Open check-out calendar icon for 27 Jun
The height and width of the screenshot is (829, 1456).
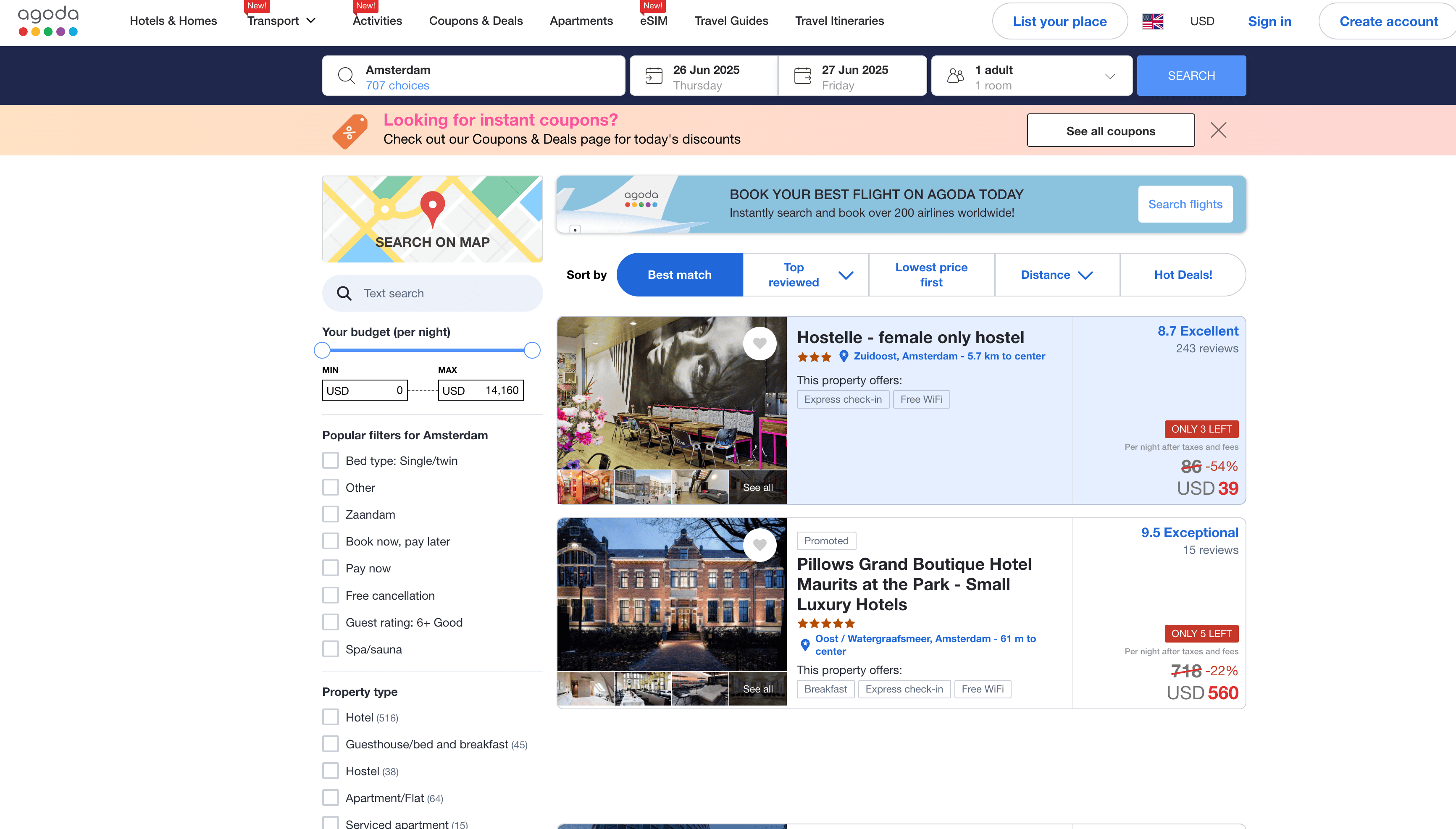802,76
